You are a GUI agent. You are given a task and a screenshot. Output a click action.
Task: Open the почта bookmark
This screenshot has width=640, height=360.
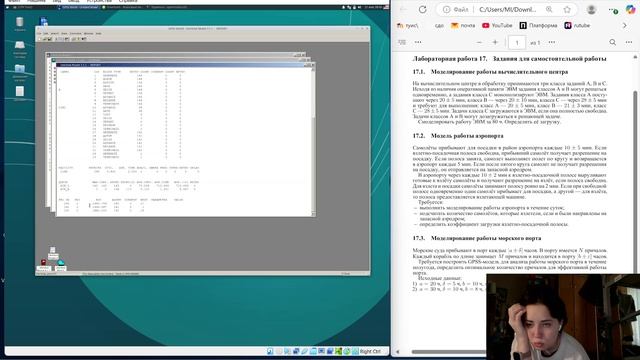coord(463,25)
